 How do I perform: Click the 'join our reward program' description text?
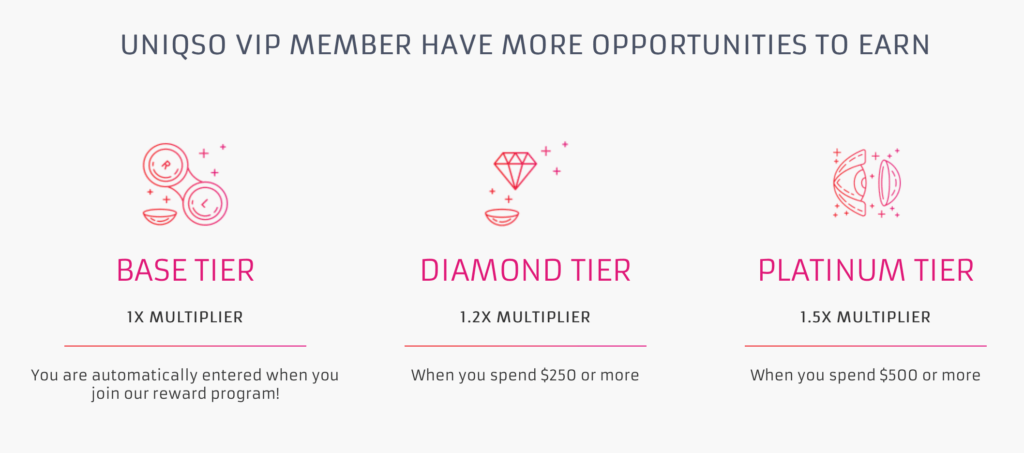[x=185, y=385]
